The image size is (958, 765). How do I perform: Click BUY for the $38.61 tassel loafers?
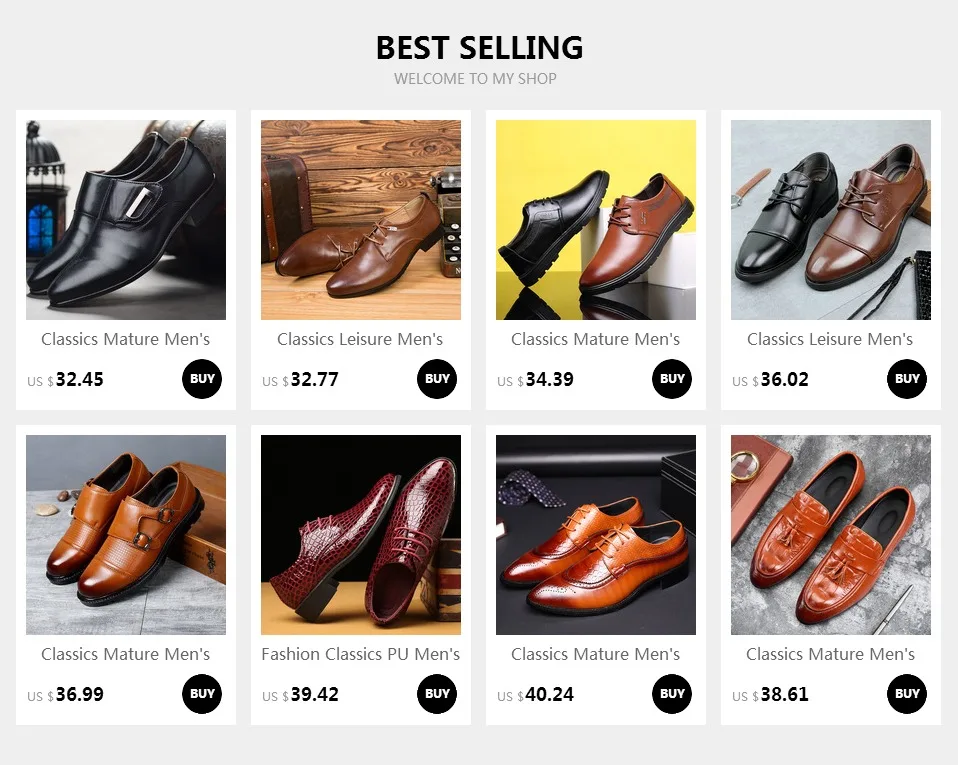tap(907, 694)
